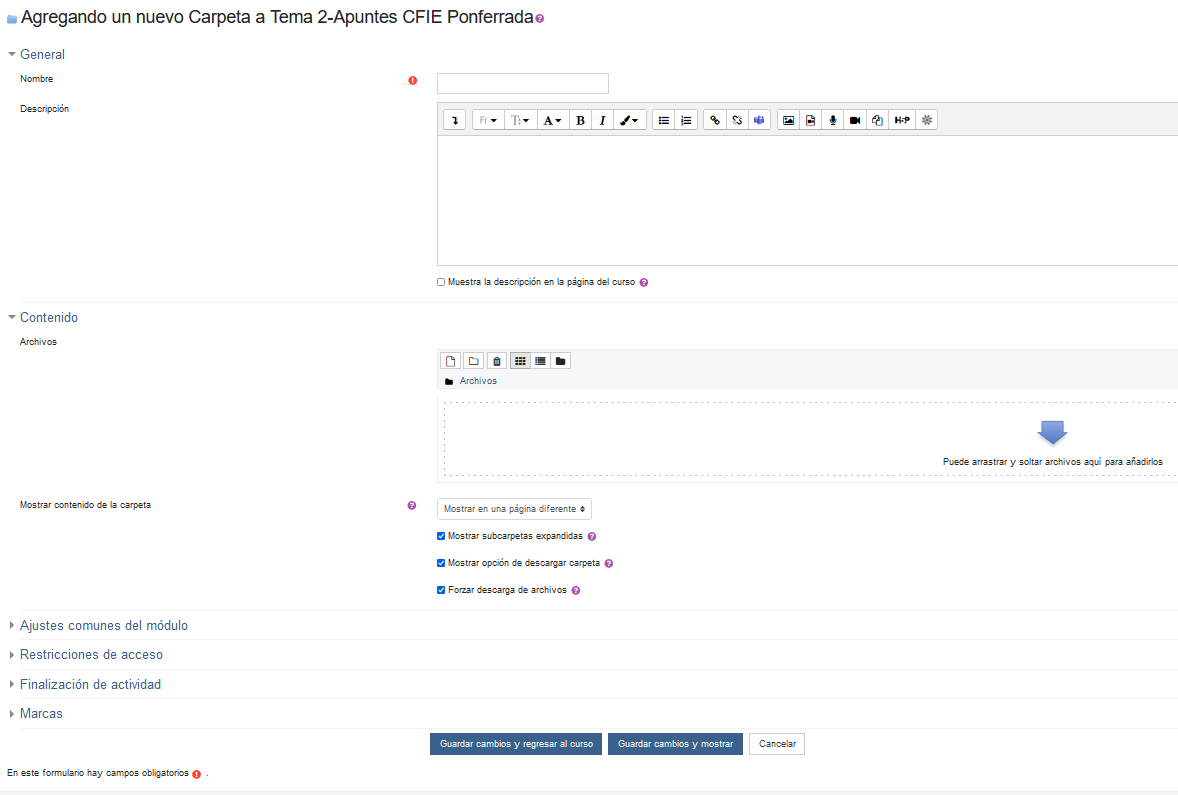Click Guardar cambios y regresar al curso
The width and height of the screenshot is (1178, 795).
(516, 744)
